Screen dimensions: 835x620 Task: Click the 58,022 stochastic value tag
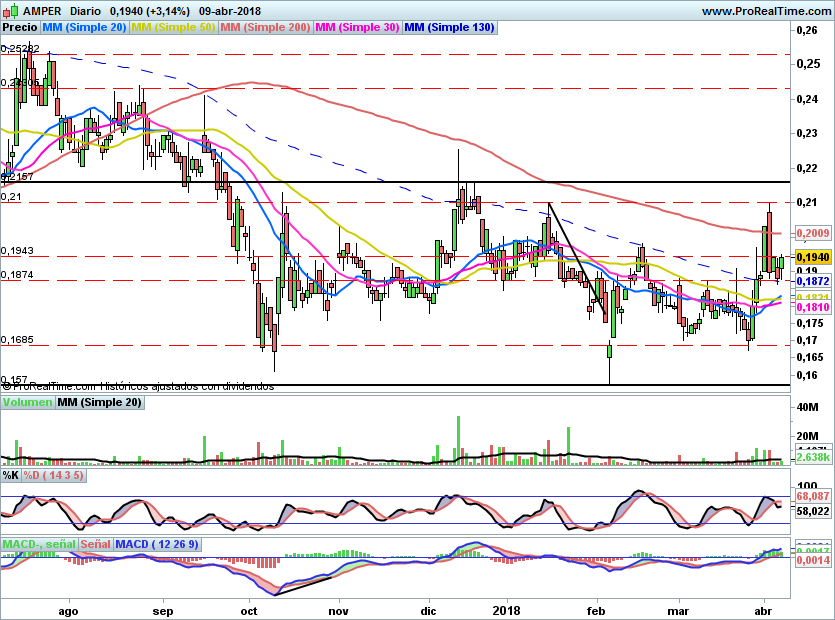click(813, 511)
